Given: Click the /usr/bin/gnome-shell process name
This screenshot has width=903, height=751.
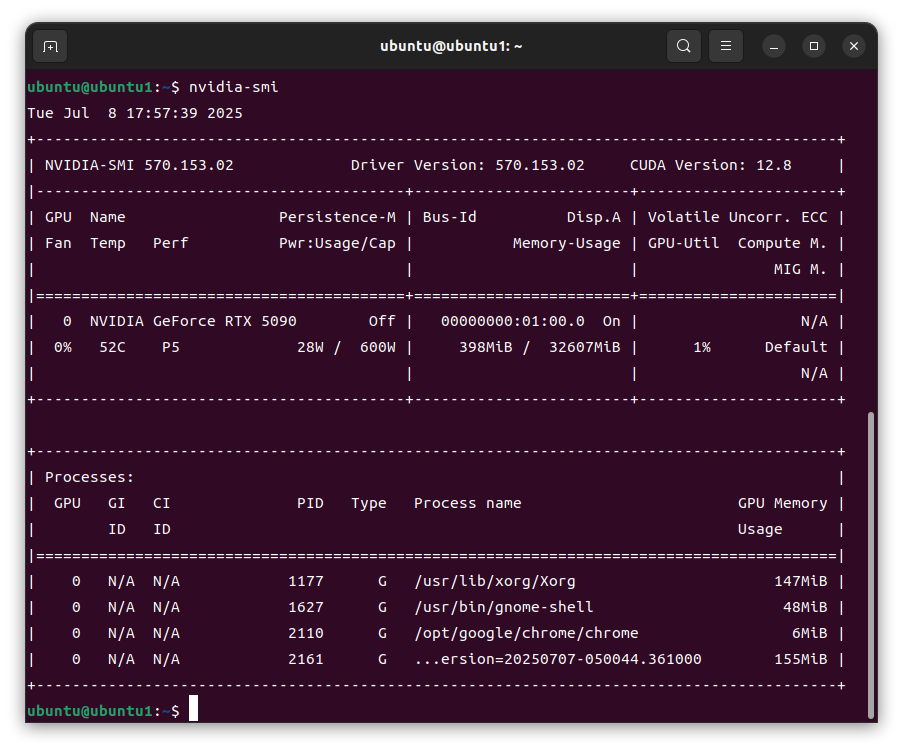Looking at the screenshot, I should coord(503,607).
